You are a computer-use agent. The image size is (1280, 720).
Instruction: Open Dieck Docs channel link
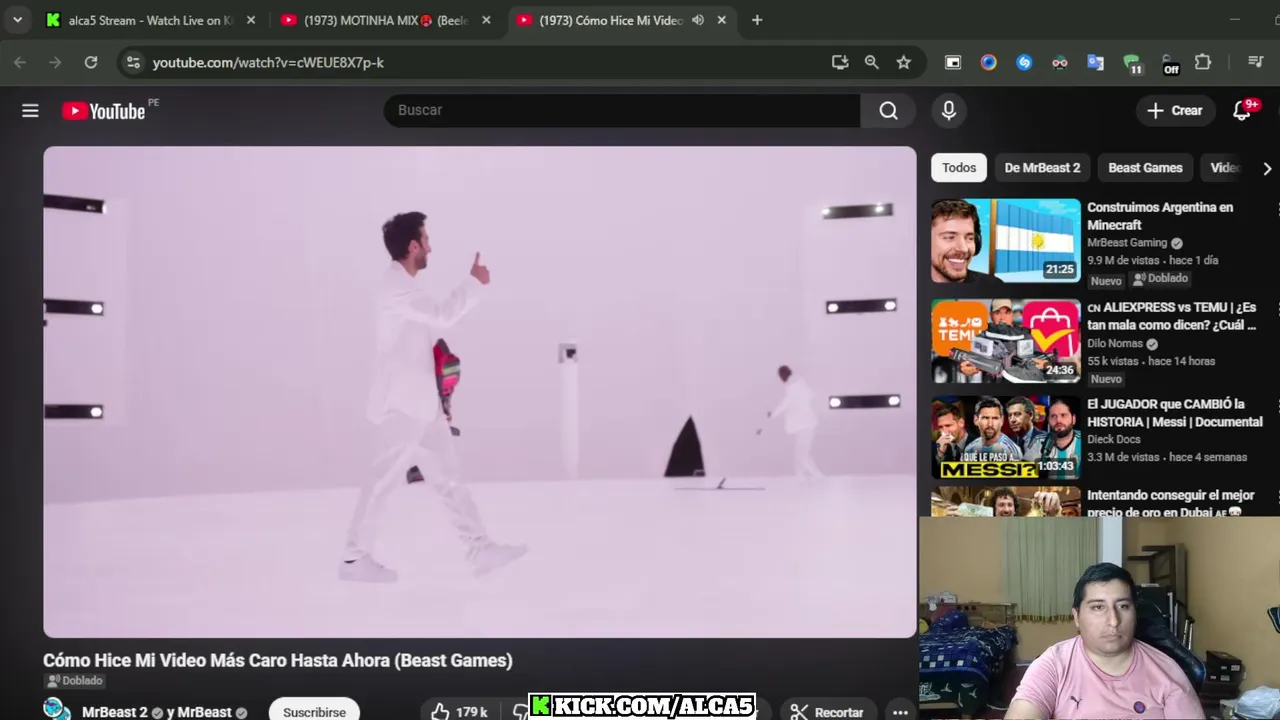tap(1114, 439)
